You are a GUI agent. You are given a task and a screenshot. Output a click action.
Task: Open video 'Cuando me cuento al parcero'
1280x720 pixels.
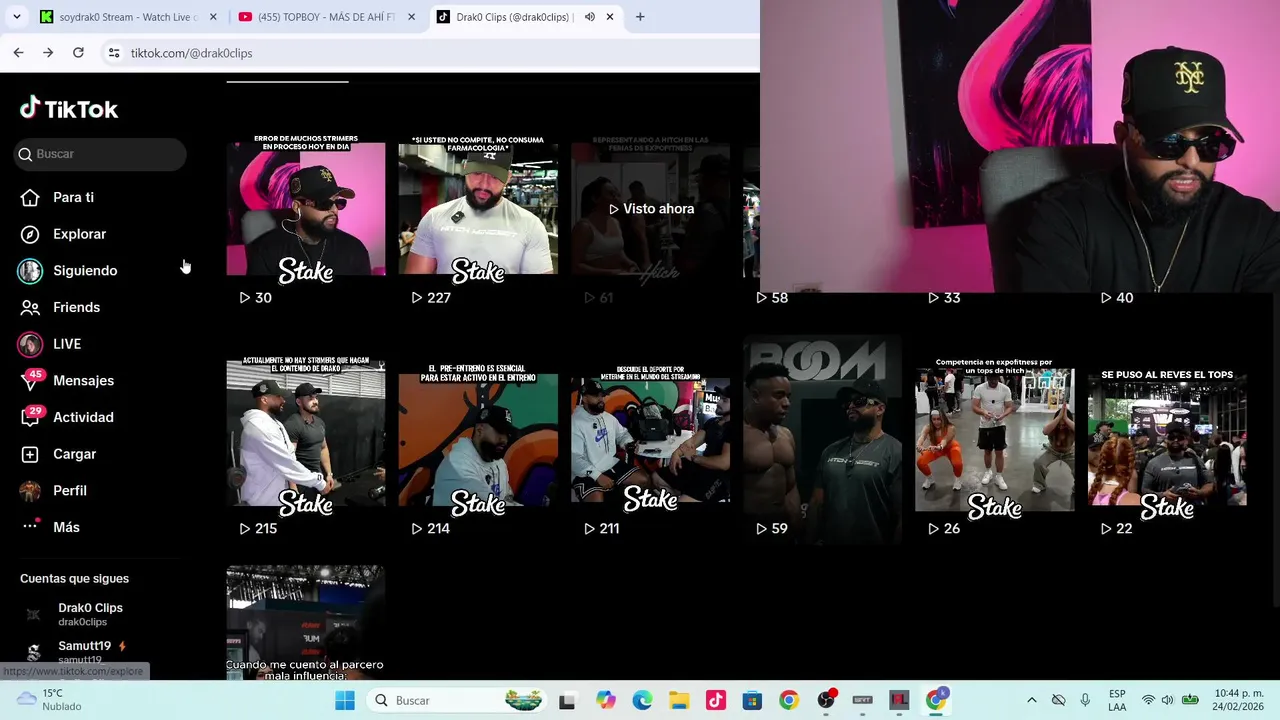305,624
